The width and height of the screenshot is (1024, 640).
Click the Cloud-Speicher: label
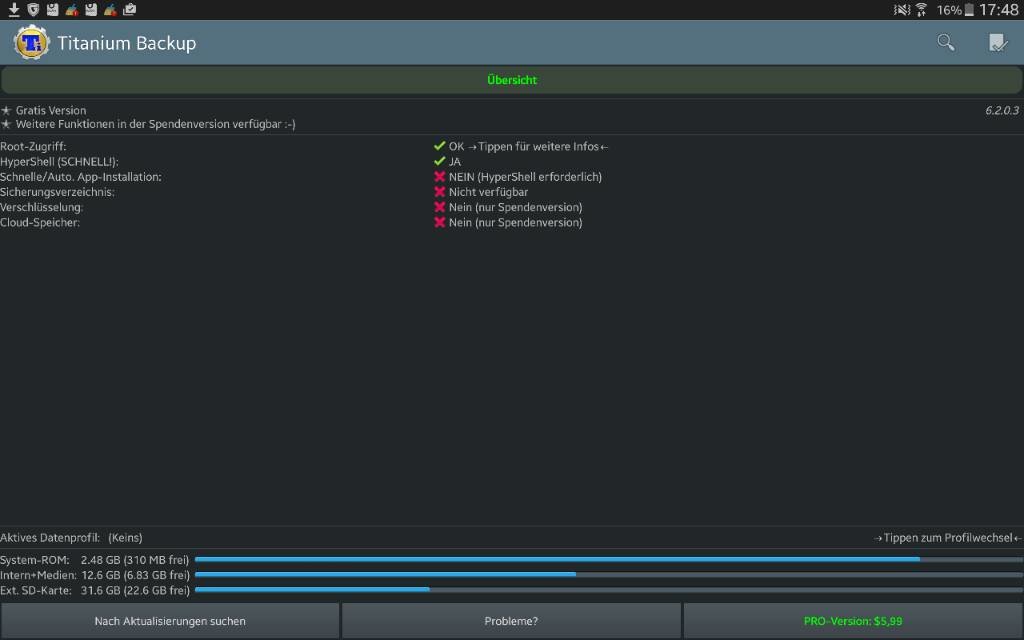click(40, 222)
